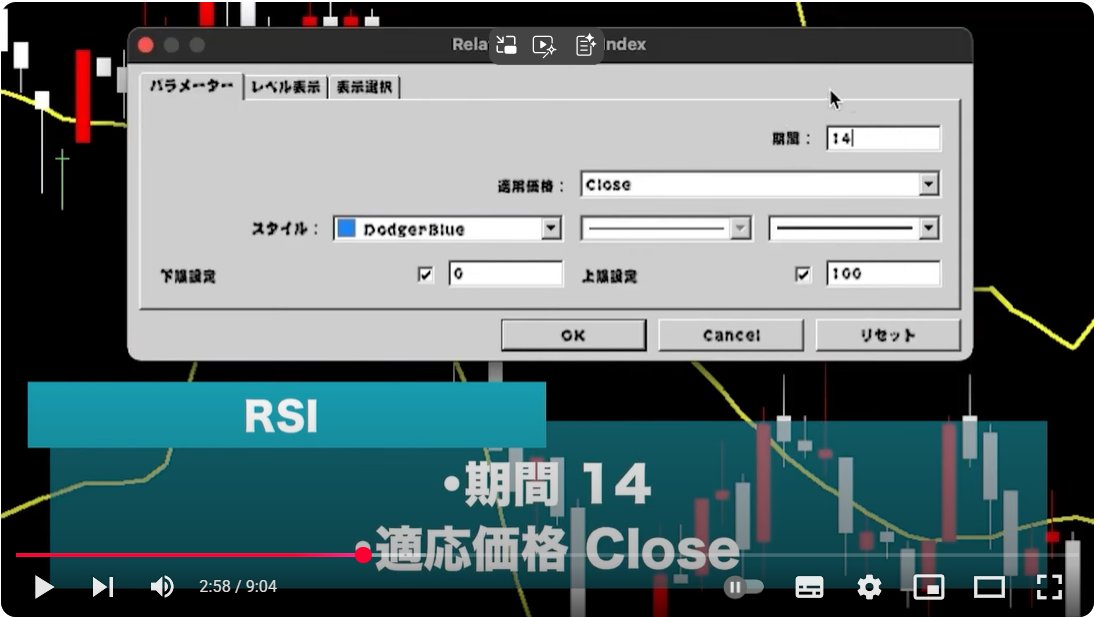Open the DodgerBlue style color selector
This screenshot has height=617, width=1099.
pyautogui.click(x=551, y=228)
